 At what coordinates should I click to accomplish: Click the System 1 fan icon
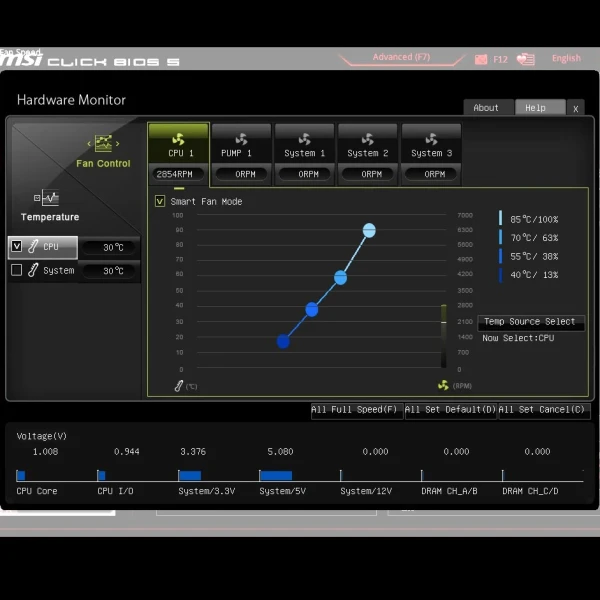pyautogui.click(x=305, y=139)
